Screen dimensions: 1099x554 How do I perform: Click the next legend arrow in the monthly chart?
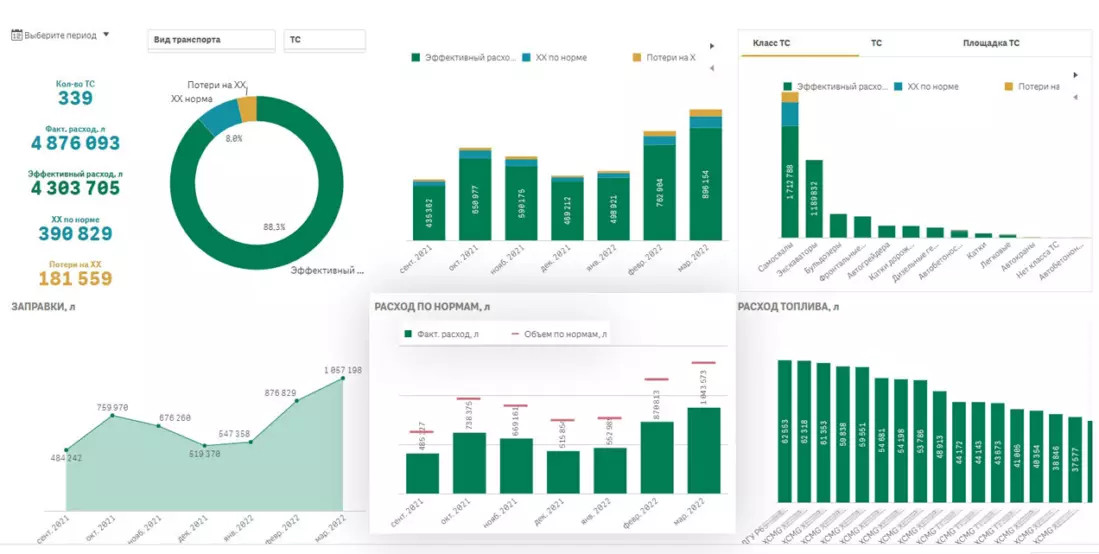pyautogui.click(x=712, y=46)
